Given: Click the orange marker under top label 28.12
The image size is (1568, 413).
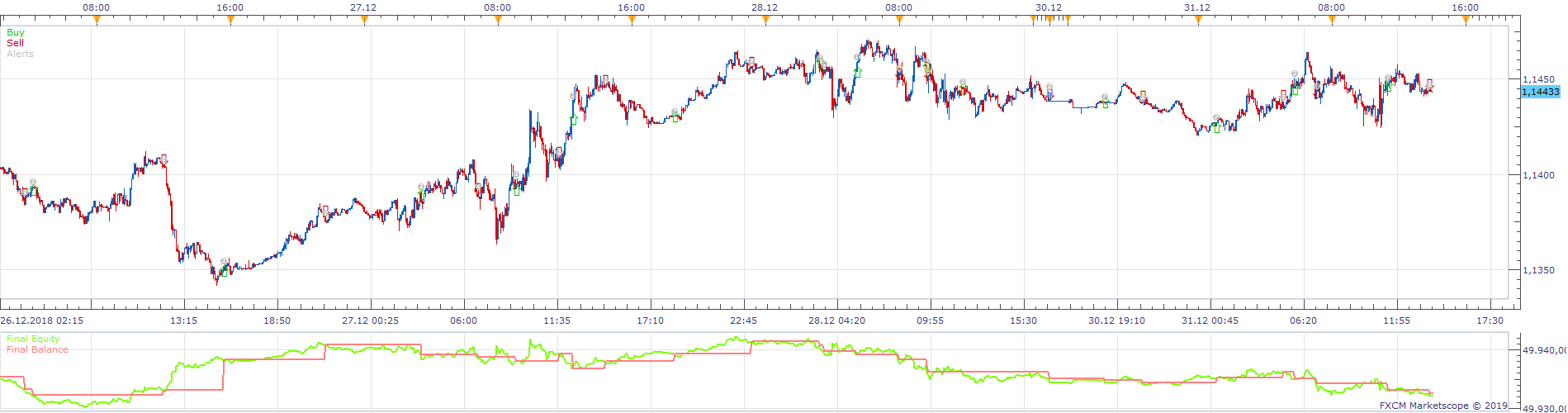Looking at the screenshot, I should [765, 21].
